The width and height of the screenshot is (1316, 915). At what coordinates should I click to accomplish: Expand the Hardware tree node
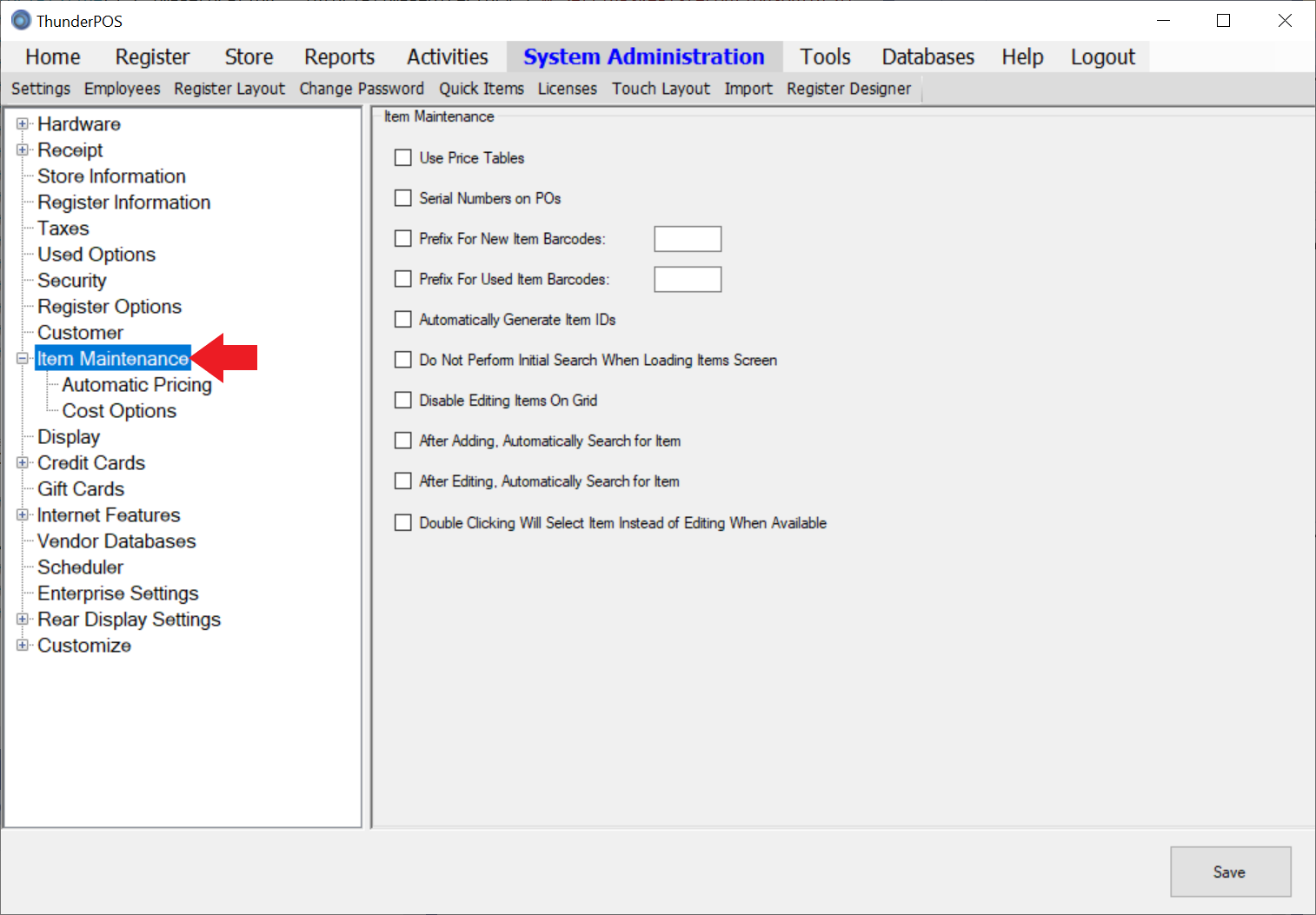coord(23,124)
